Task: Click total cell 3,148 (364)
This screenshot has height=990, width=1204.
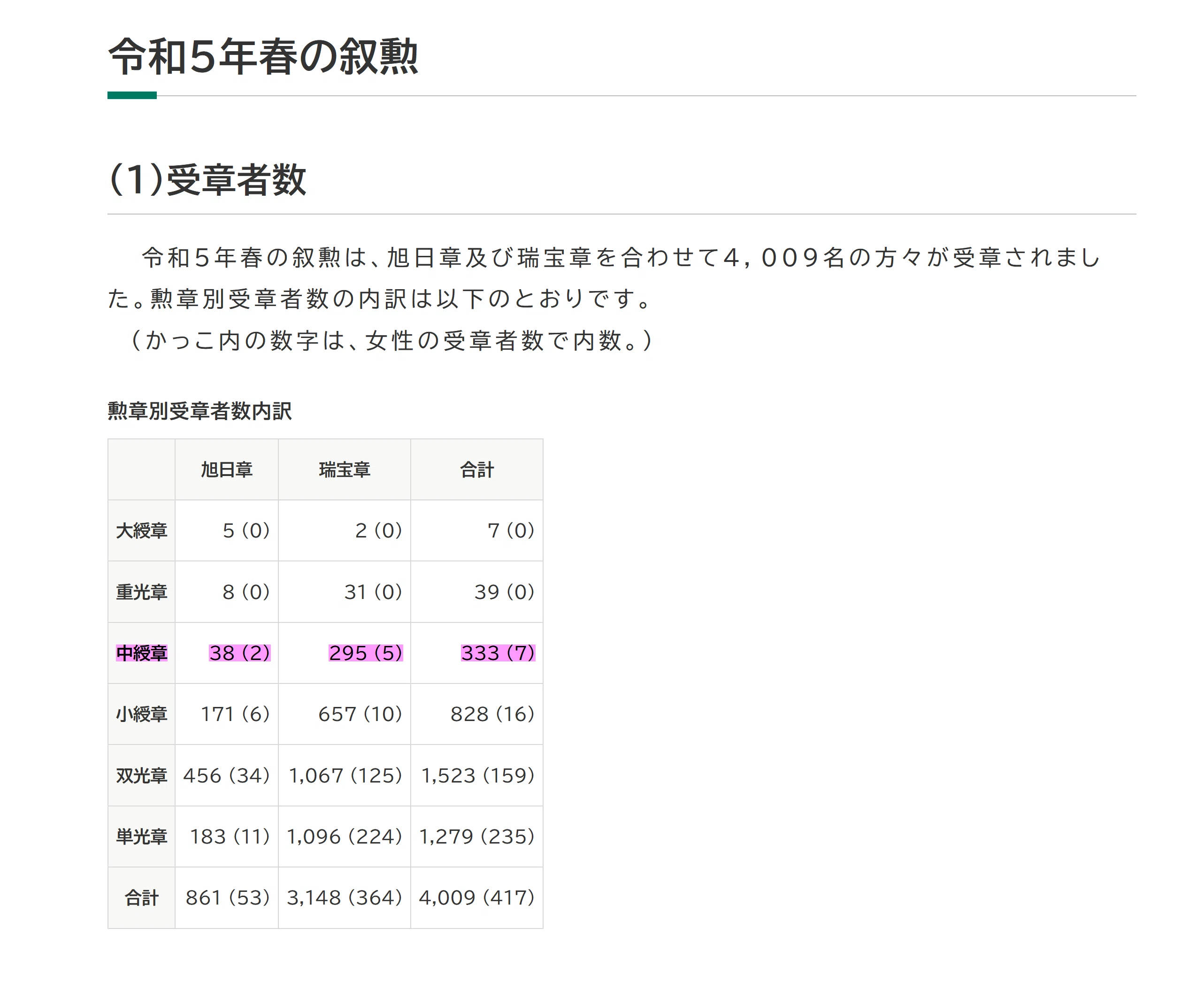Action: (x=345, y=898)
